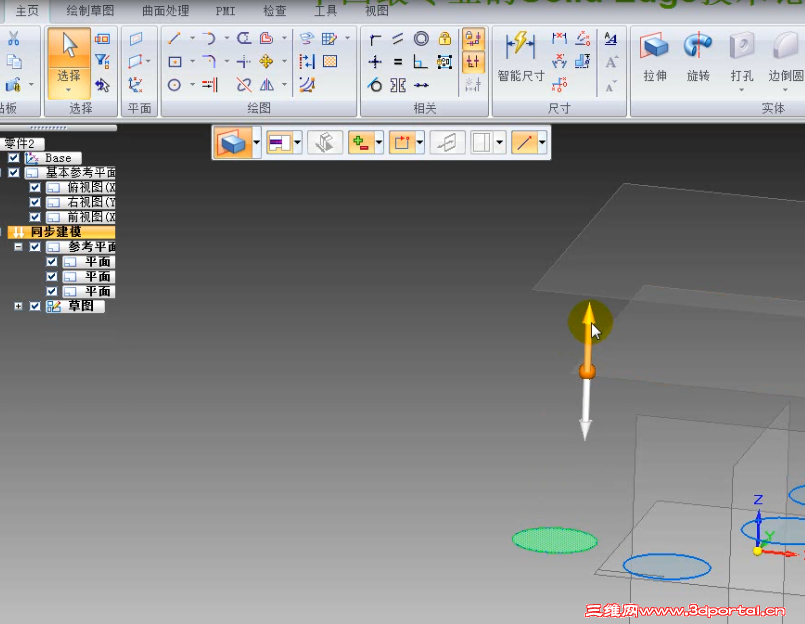Click the text style A icon

(610, 39)
